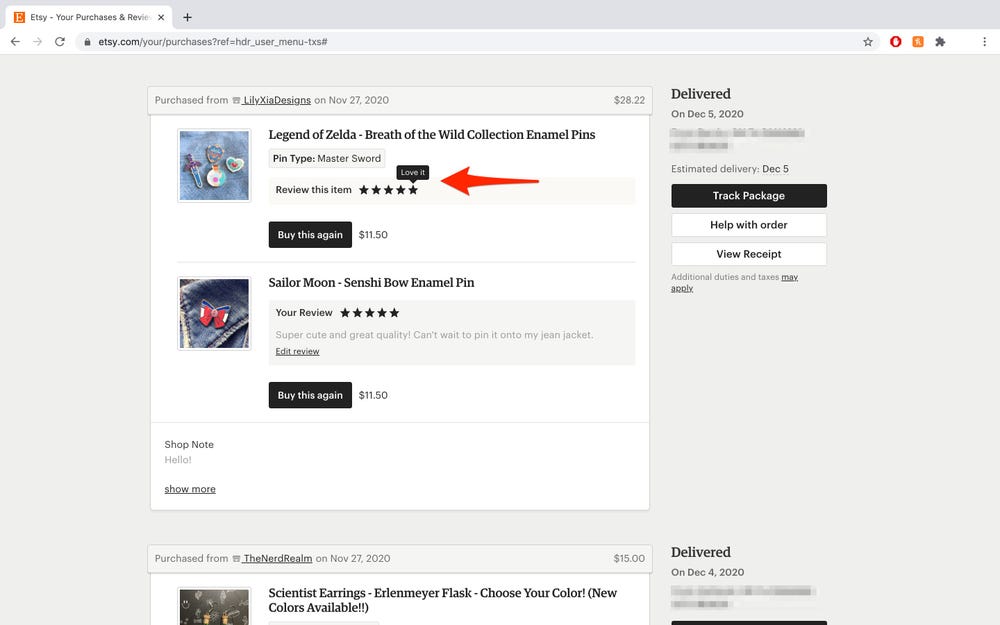The height and width of the screenshot is (625, 1000).
Task: Open the Chrome three-dot menu
Action: tap(985, 41)
